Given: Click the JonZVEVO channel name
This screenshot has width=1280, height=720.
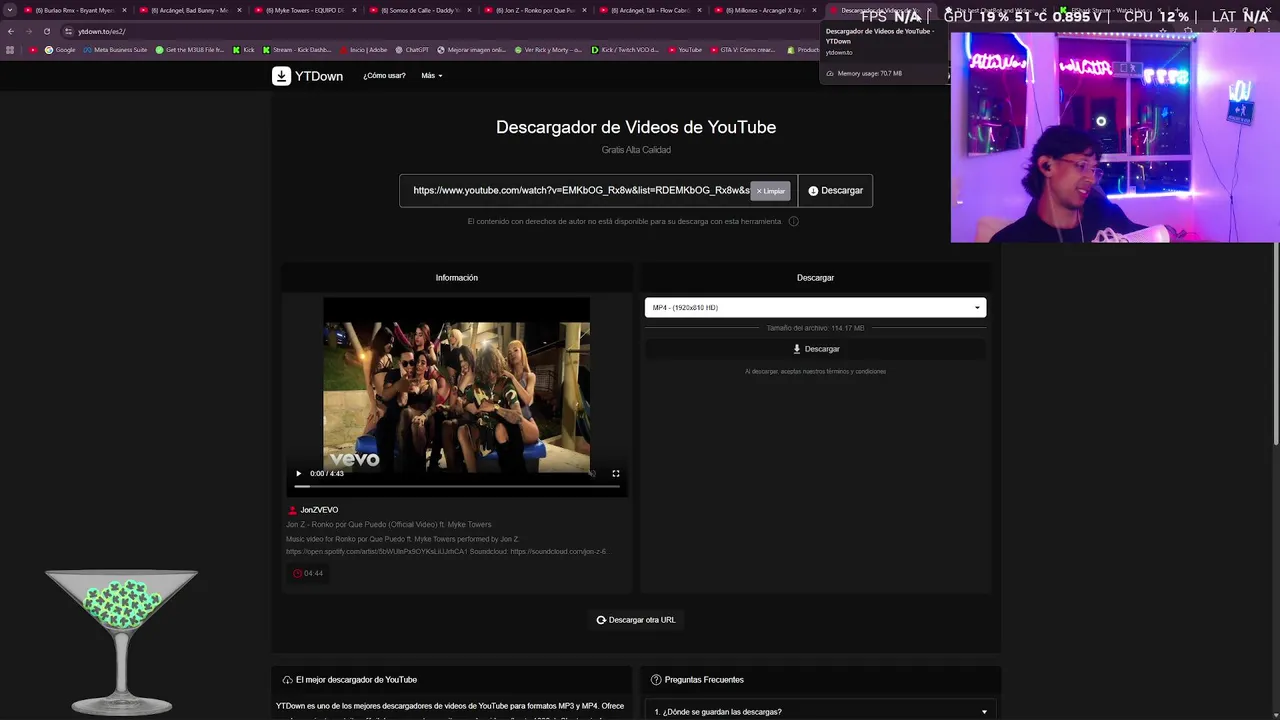Looking at the screenshot, I should (x=319, y=510).
